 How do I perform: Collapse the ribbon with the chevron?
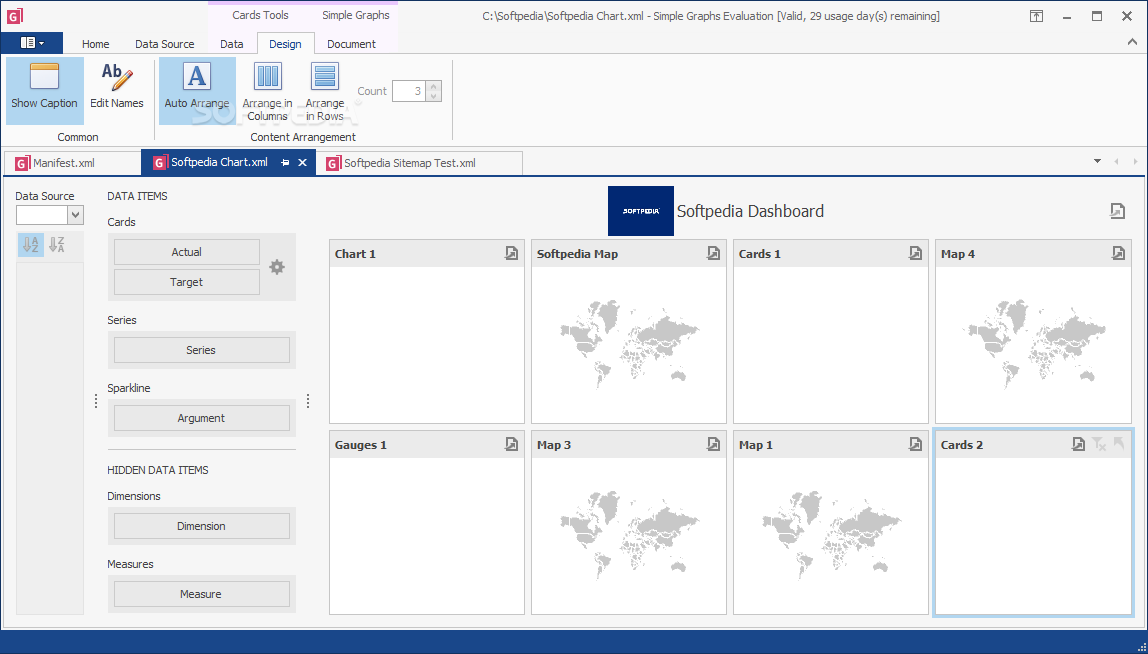1132,42
